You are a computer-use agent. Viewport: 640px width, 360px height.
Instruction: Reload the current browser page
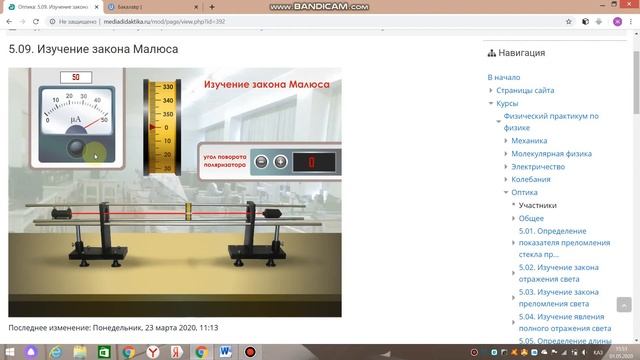(x=36, y=22)
